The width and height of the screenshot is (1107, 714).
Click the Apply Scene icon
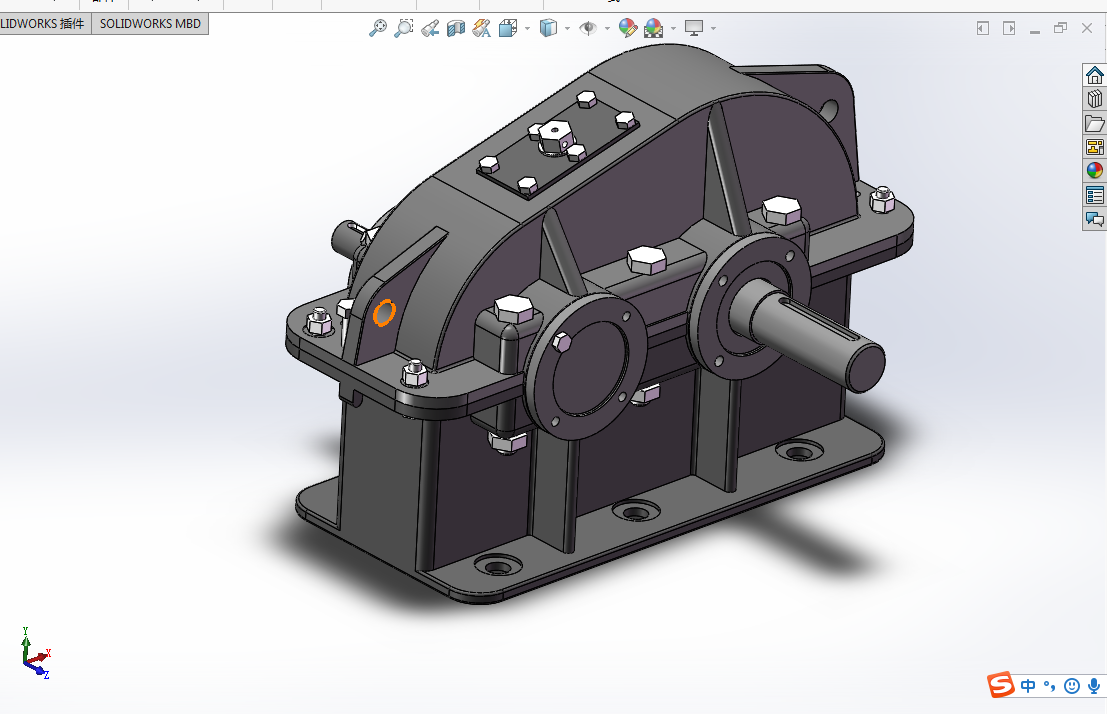653,28
